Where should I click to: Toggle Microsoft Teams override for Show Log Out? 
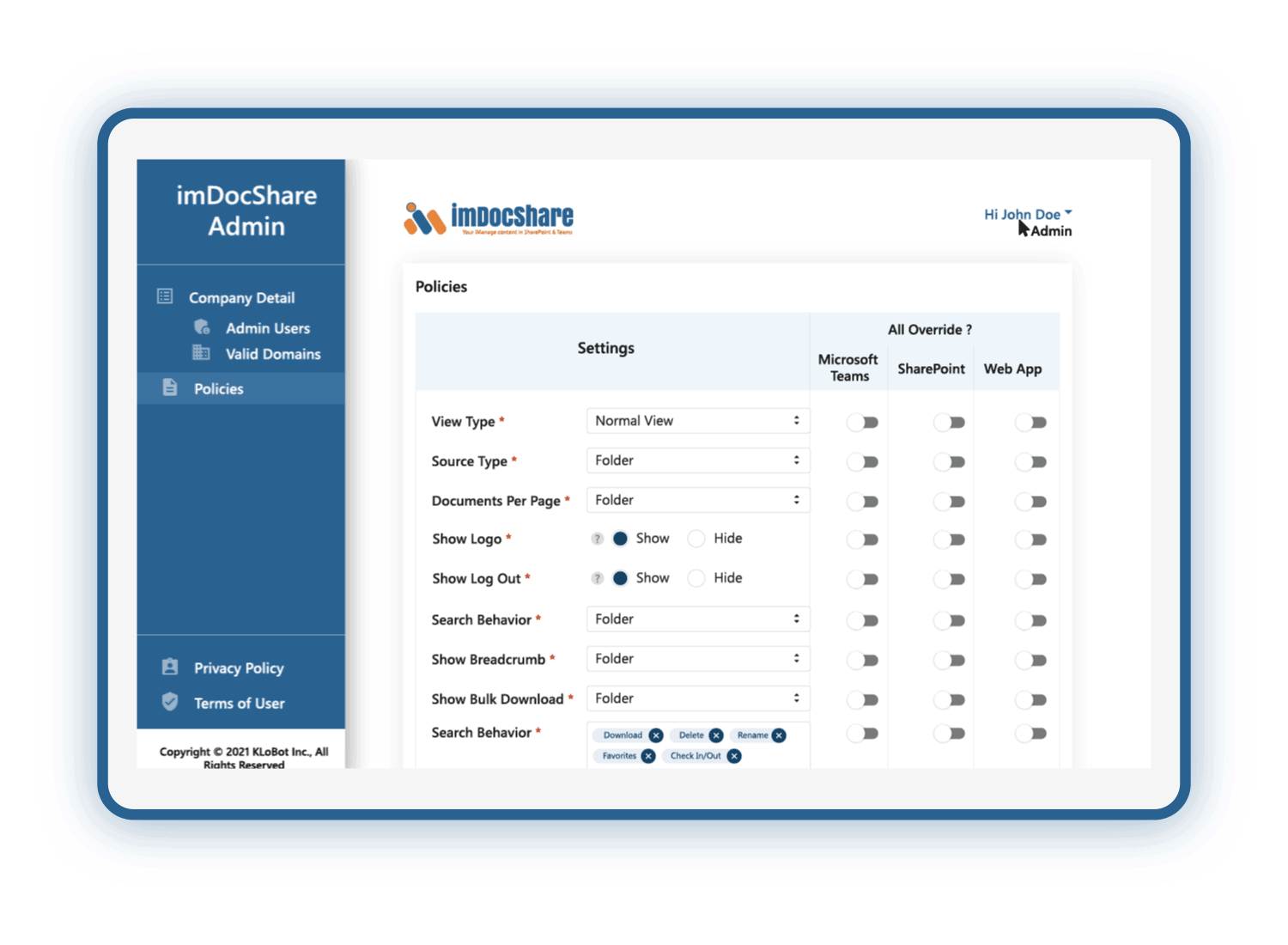click(862, 579)
